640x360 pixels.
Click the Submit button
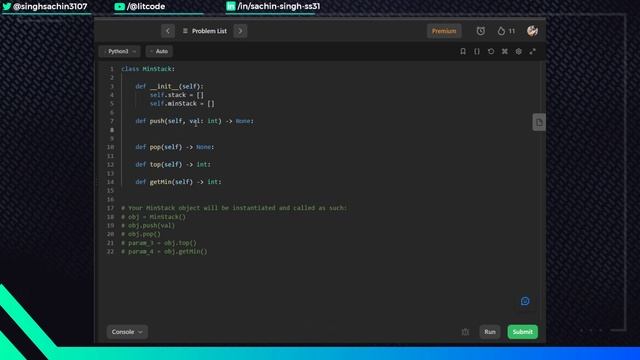[x=522, y=332]
